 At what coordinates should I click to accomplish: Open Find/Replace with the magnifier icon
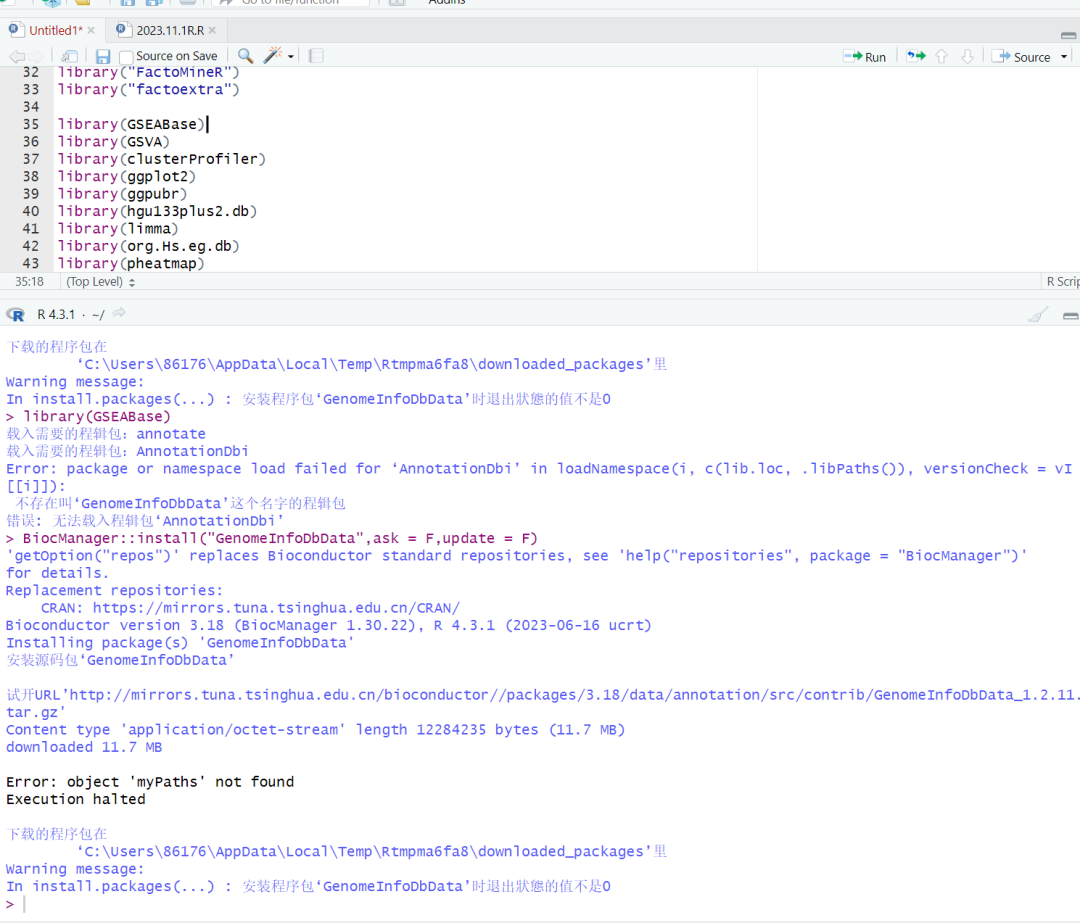click(245, 56)
